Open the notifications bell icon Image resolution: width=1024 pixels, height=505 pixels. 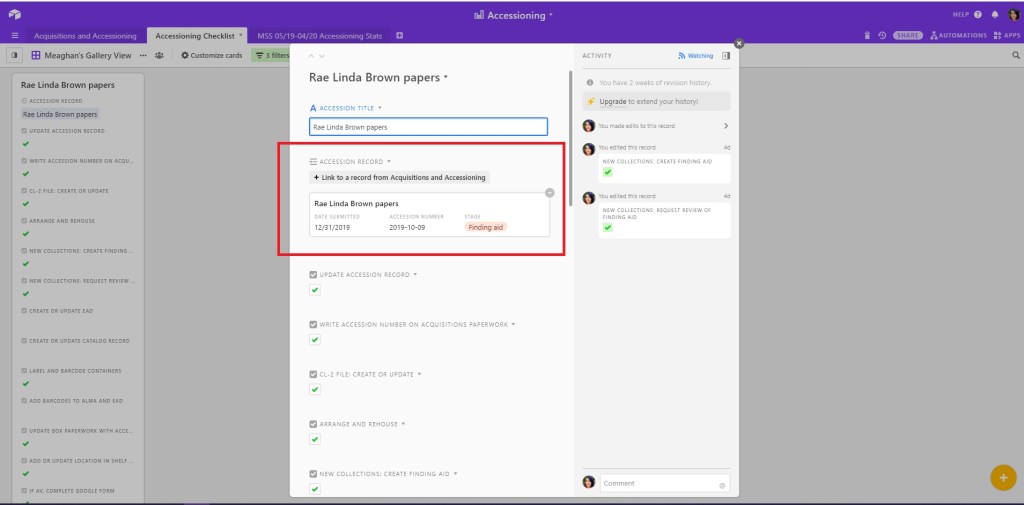tap(994, 15)
